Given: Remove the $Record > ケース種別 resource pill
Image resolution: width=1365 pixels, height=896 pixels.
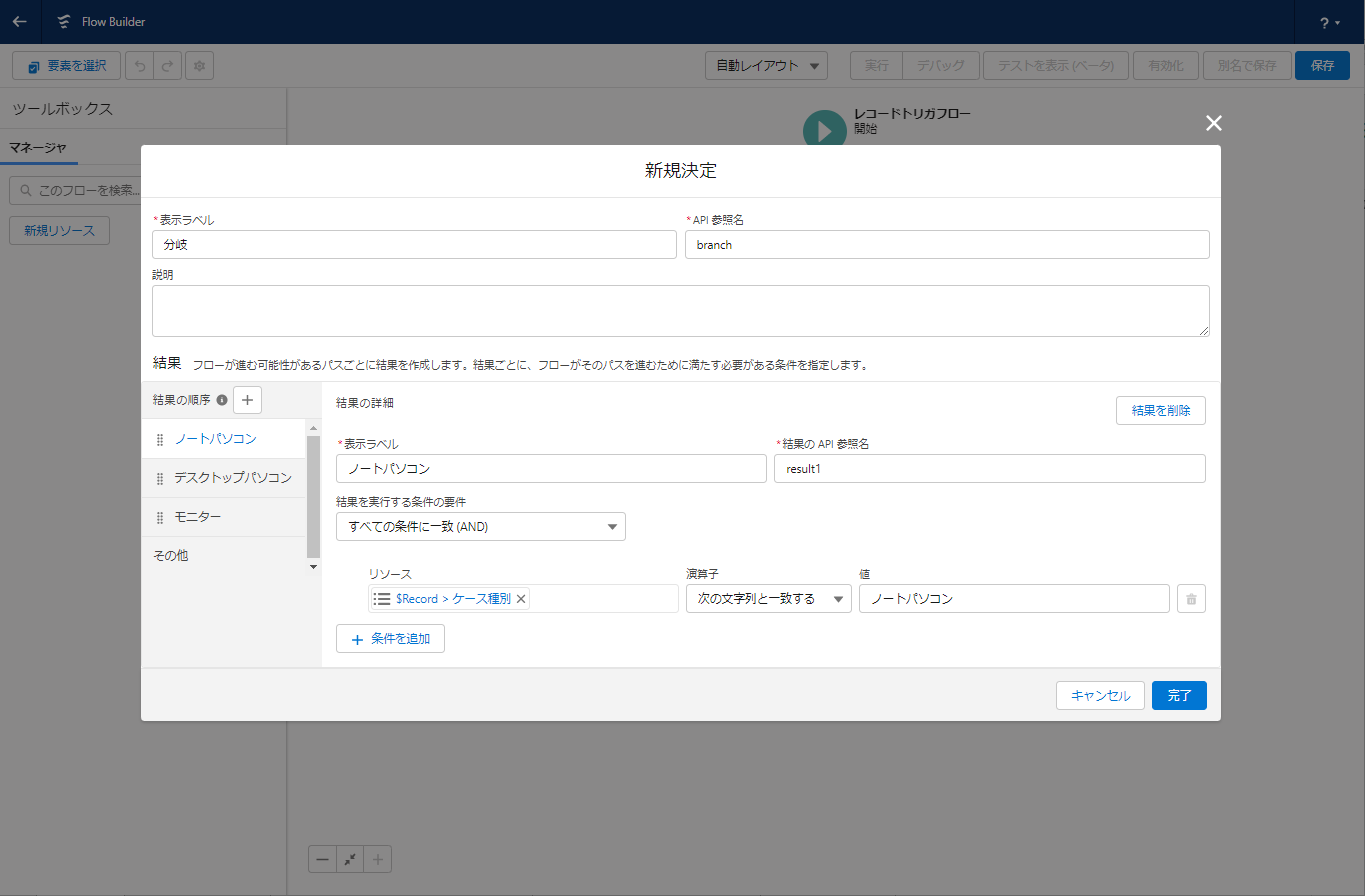Looking at the screenshot, I should 521,599.
